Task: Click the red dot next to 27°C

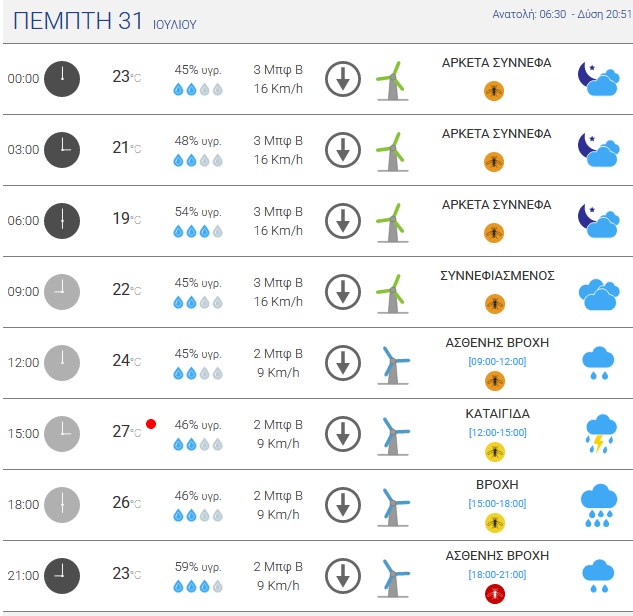Action: [151, 424]
